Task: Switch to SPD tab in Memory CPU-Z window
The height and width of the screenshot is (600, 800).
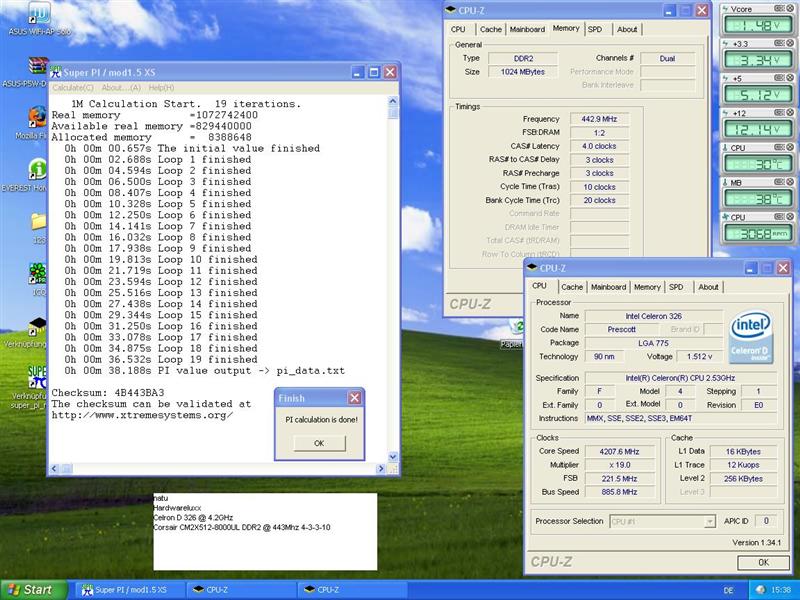Action: click(x=595, y=30)
